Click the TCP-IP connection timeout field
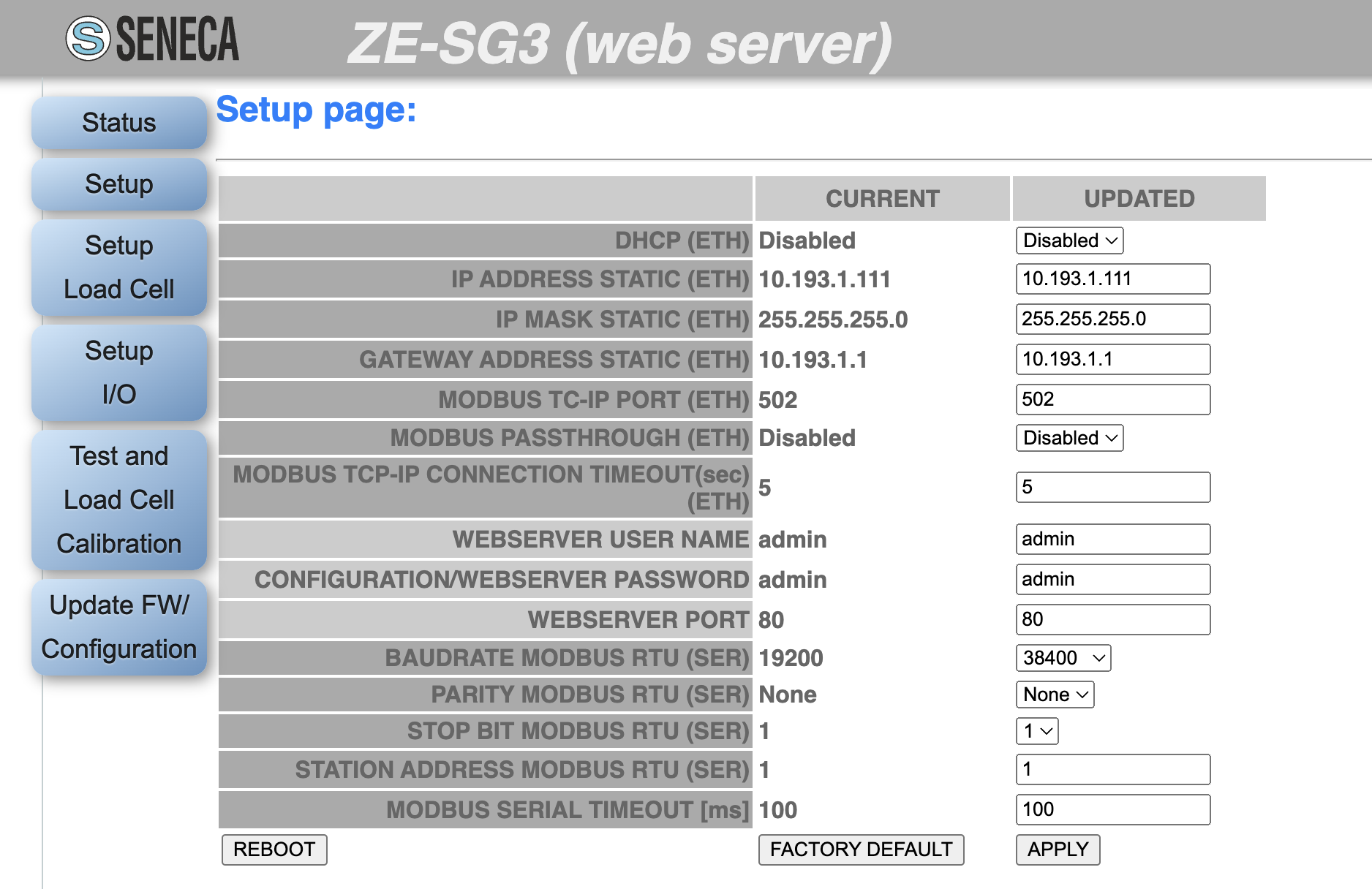 pos(1113,487)
